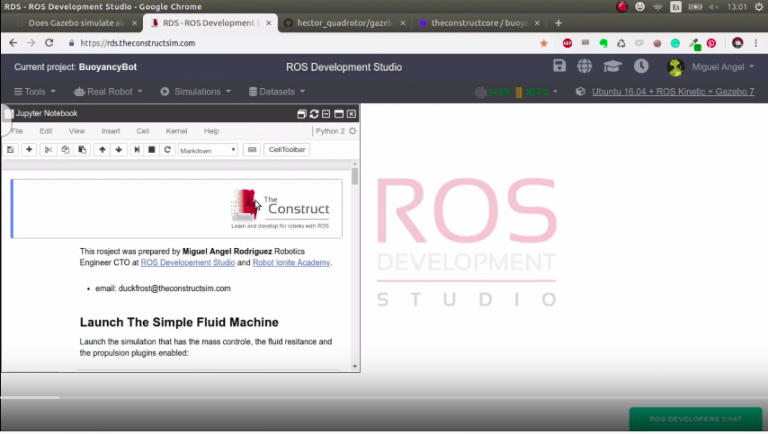Click the save project disk icon
The height and width of the screenshot is (434, 768).
click(x=559, y=66)
